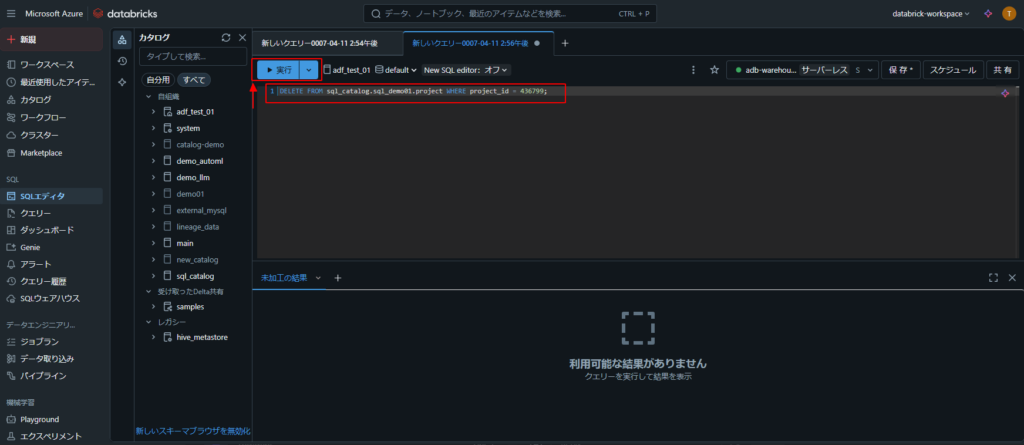Click 新しいスキーマブラウザを無効化 link
Screen dimensions: 1024x445
(193, 431)
